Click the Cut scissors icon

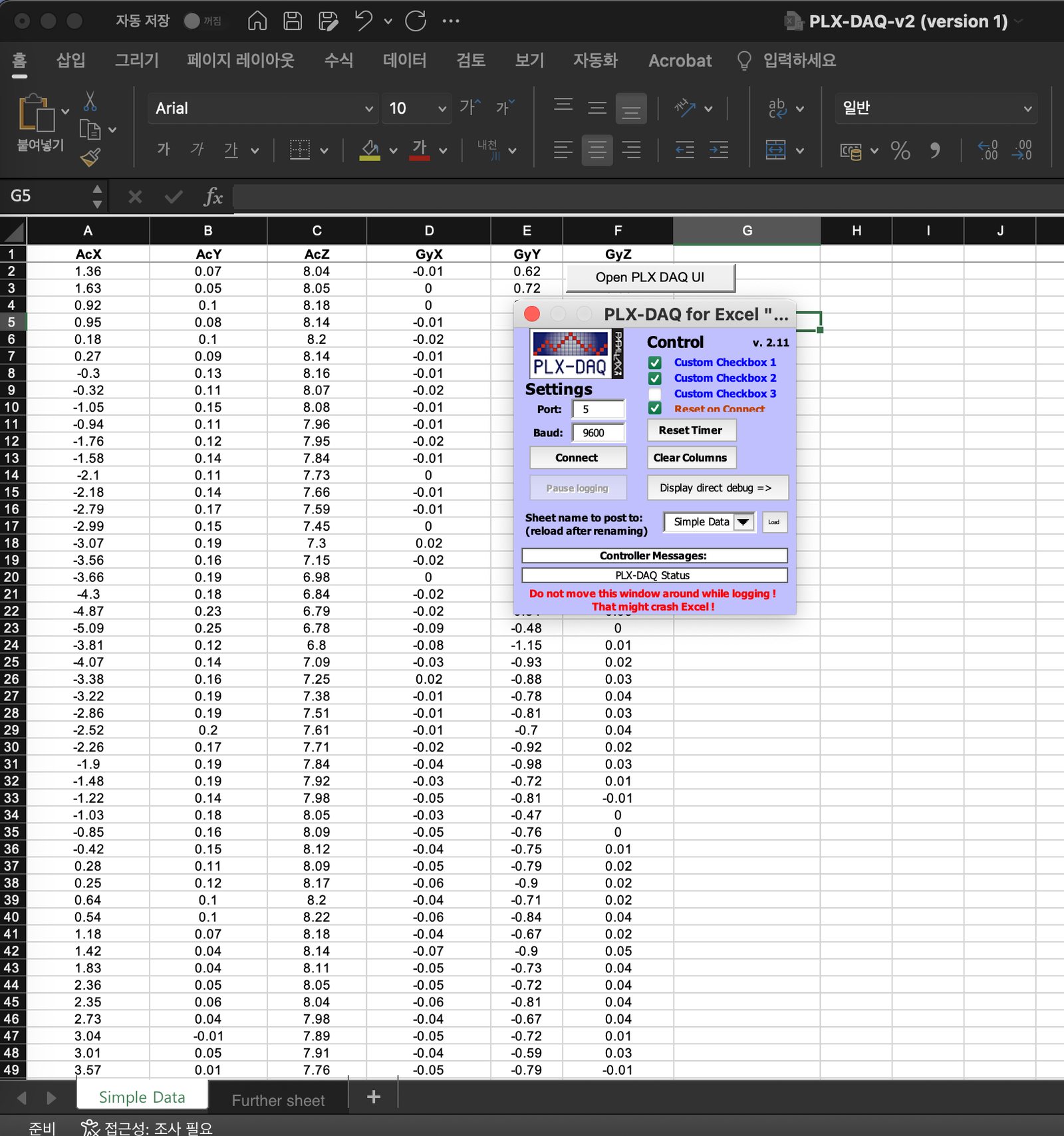pyautogui.click(x=90, y=101)
